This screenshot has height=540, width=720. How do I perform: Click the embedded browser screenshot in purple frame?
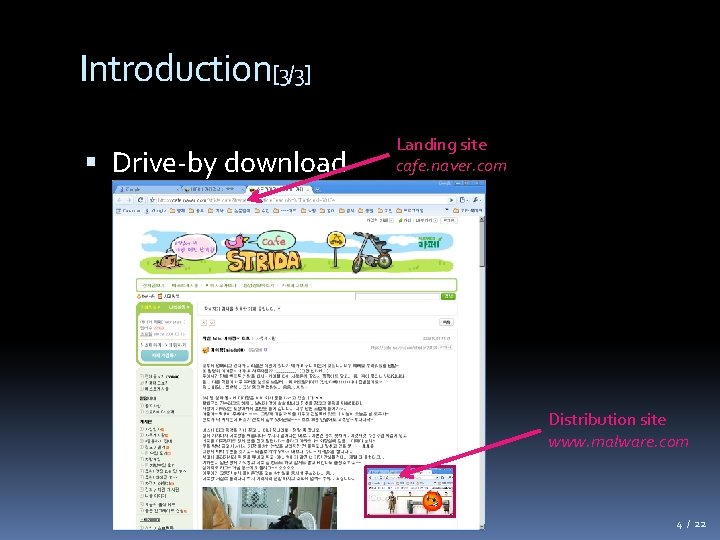(410, 491)
